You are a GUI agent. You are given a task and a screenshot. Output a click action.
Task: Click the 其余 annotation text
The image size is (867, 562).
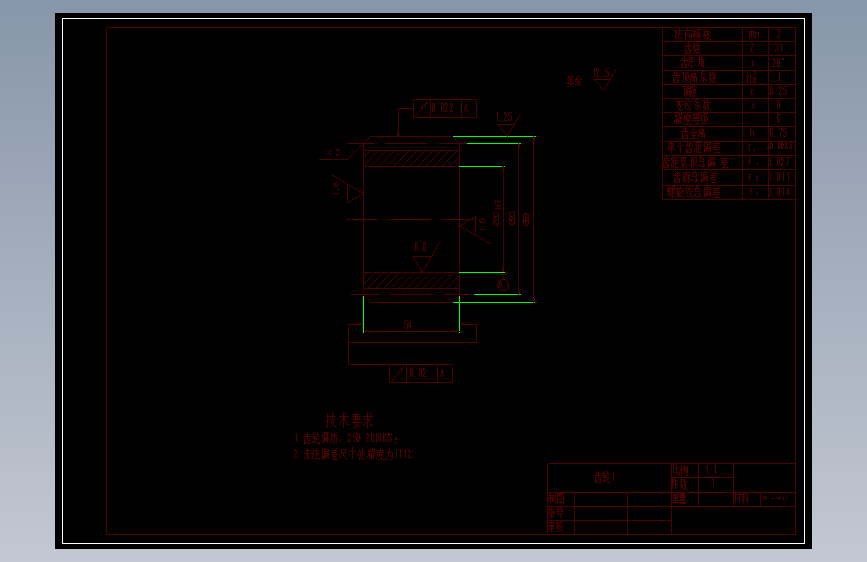[574, 81]
